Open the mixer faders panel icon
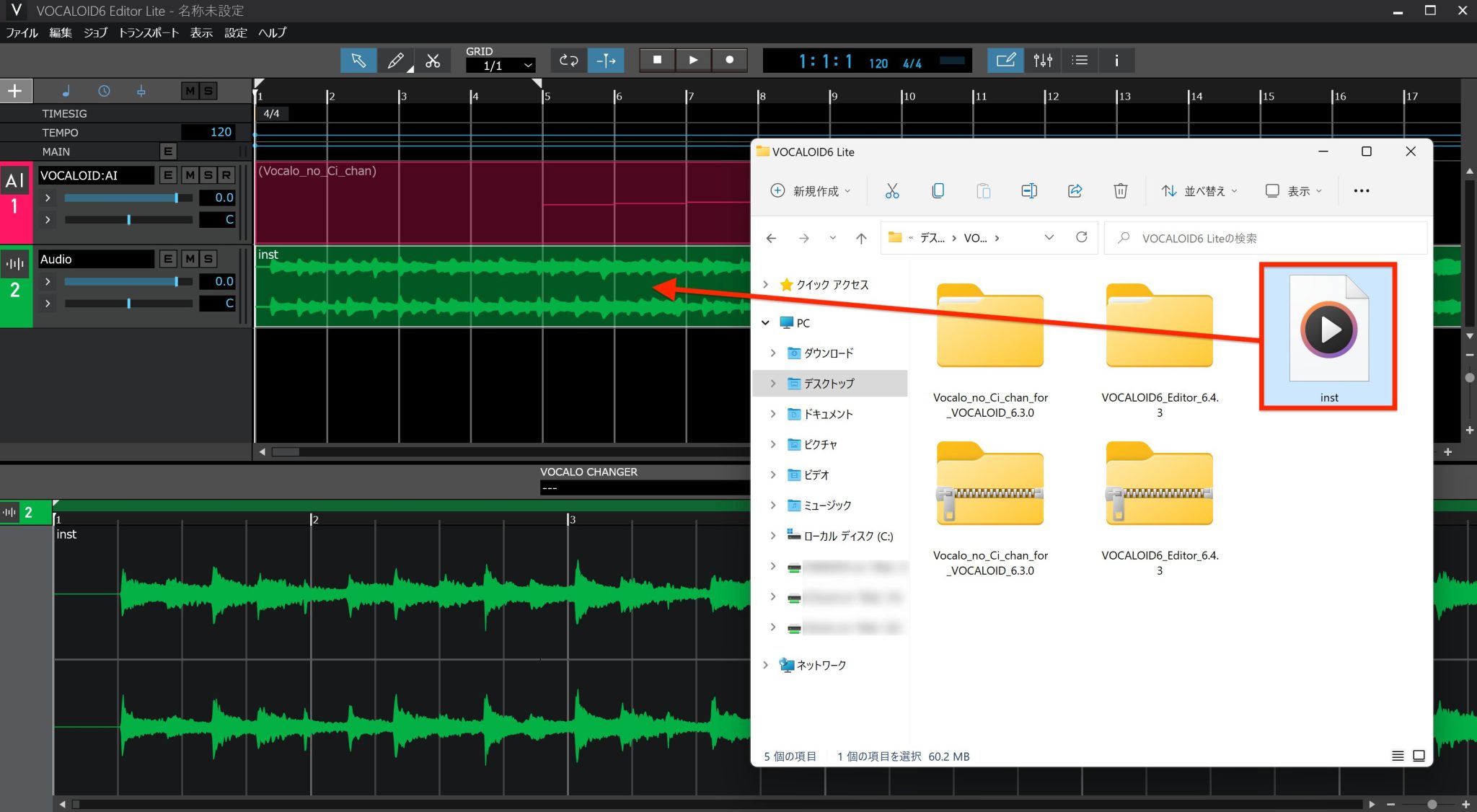This screenshot has height=812, width=1477. (1044, 61)
